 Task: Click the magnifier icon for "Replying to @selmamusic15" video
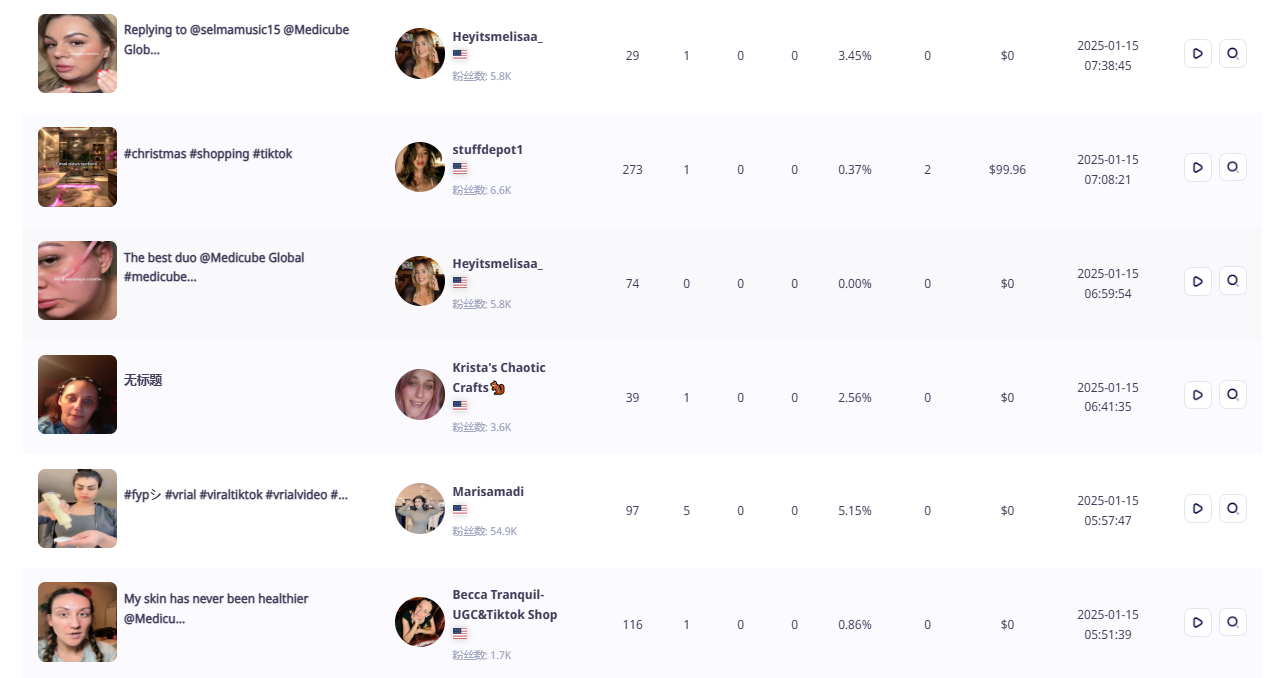tap(1233, 53)
